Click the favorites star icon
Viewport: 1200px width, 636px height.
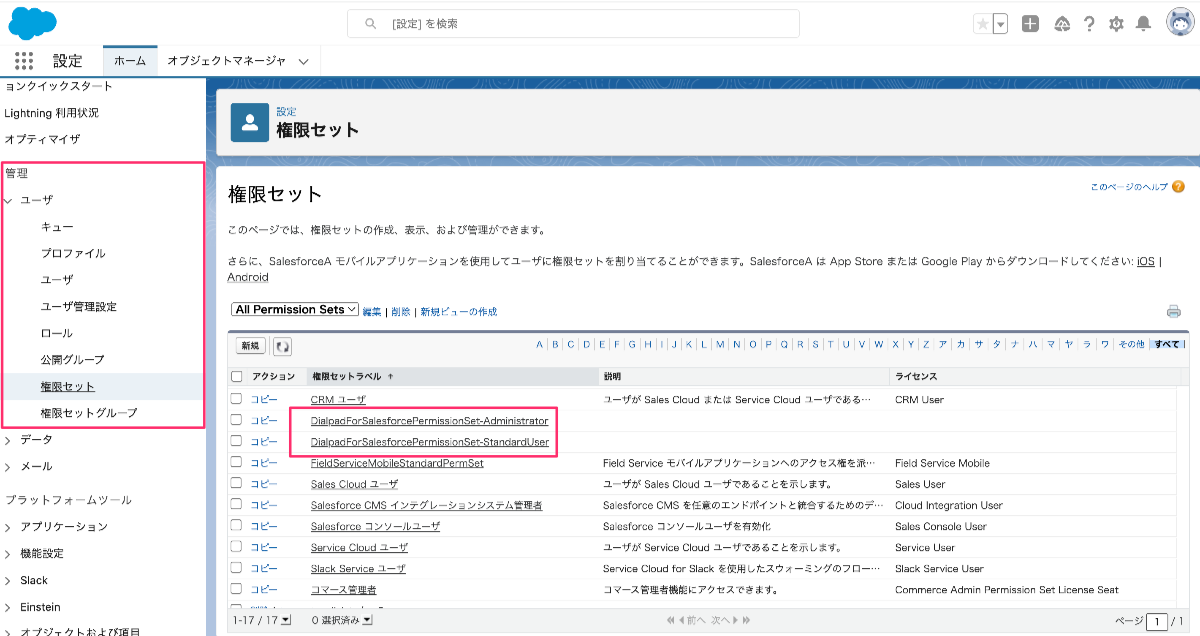tap(983, 24)
